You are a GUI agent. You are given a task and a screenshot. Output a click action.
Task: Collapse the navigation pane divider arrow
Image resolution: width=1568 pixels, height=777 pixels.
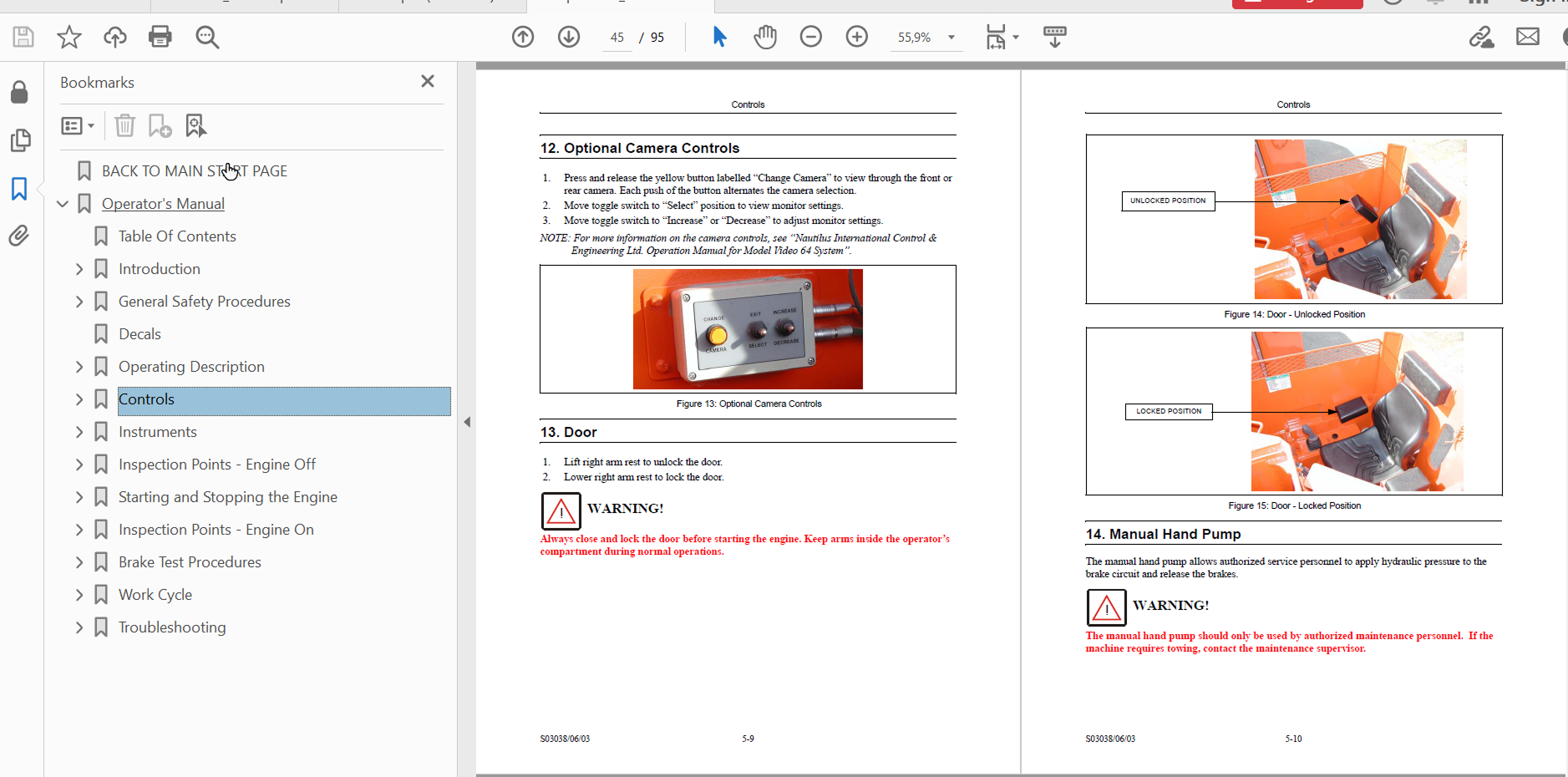point(467,422)
